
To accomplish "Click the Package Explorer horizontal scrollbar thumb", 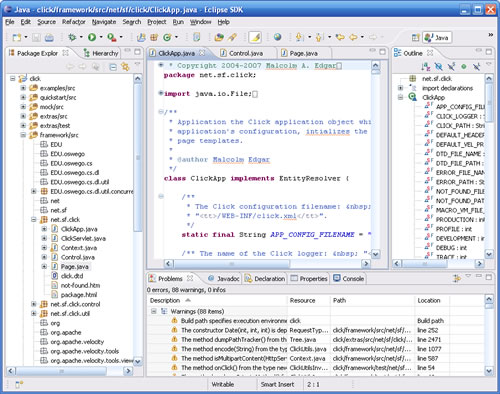I will pos(61,371).
